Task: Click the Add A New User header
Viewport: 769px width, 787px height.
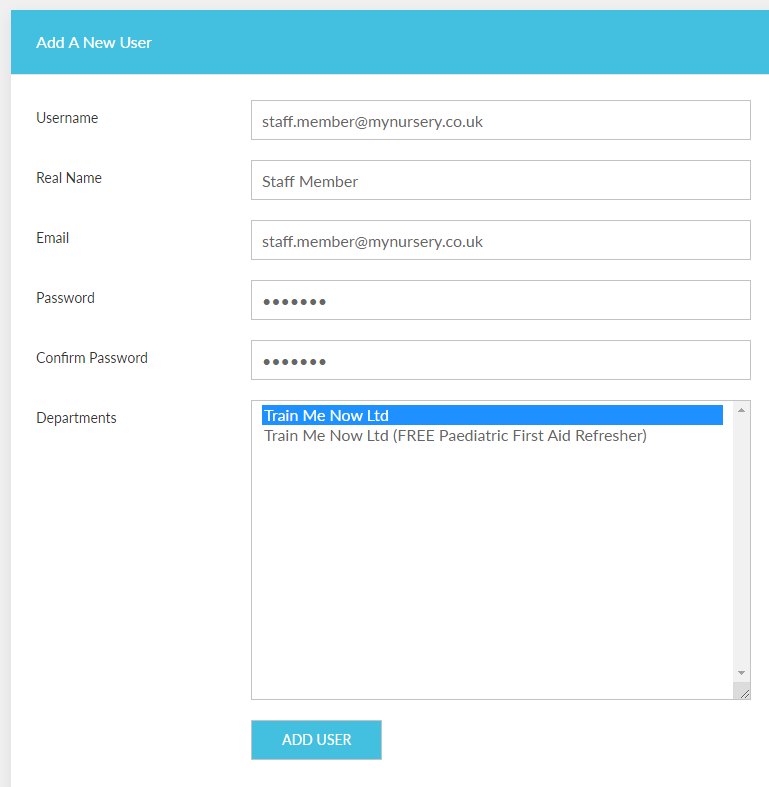Action: tap(94, 43)
